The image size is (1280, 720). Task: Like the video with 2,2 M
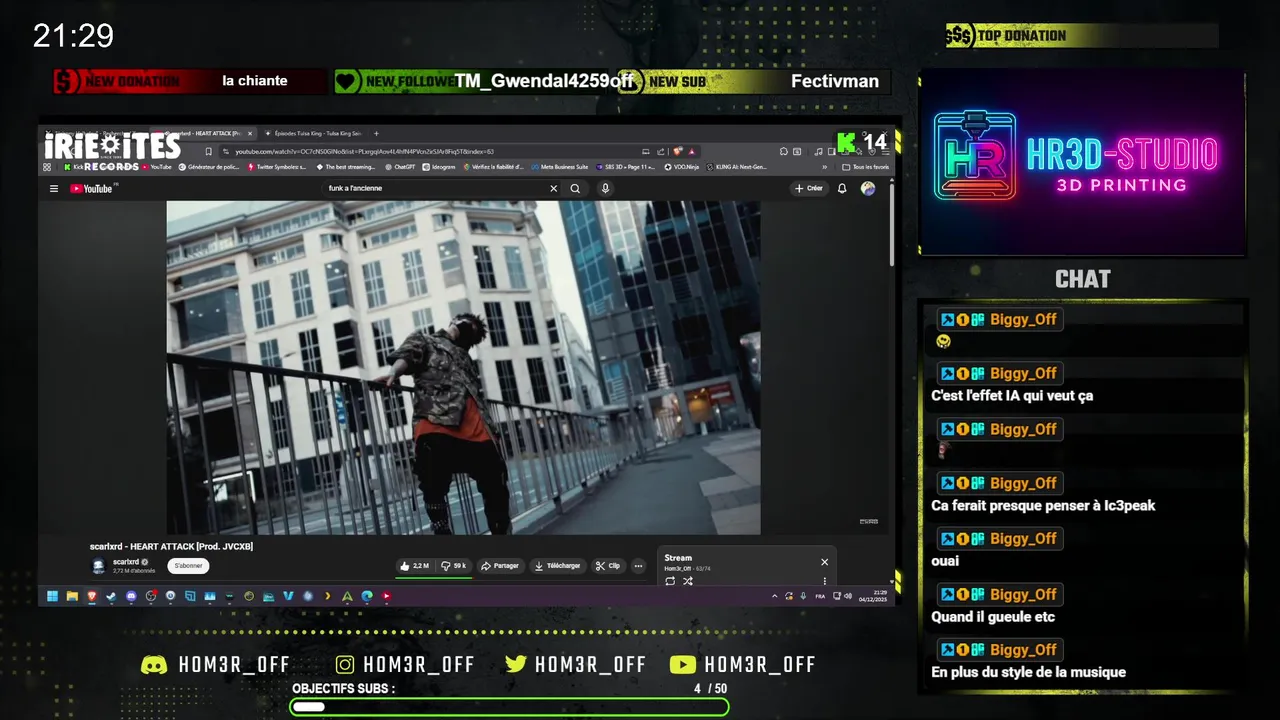click(x=415, y=566)
